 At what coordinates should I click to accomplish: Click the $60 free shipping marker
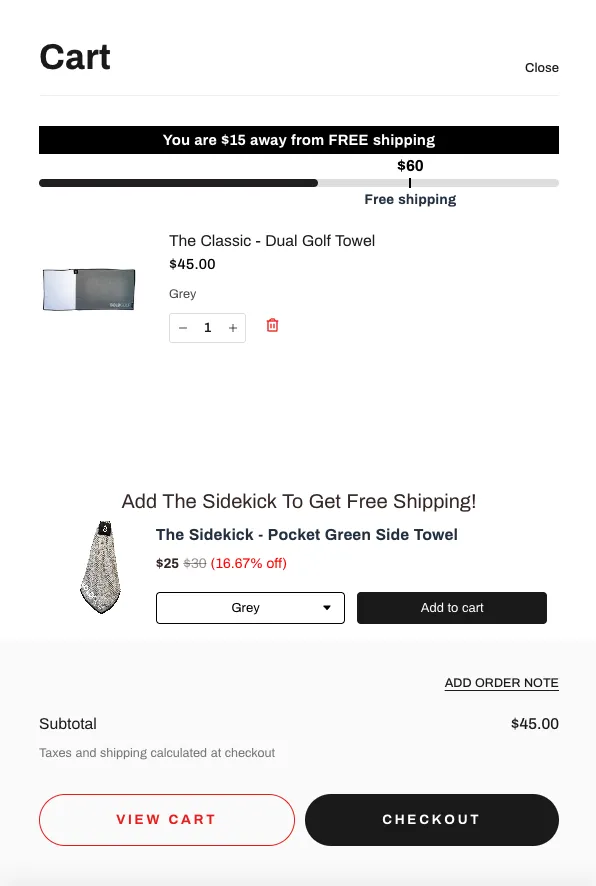[410, 166]
